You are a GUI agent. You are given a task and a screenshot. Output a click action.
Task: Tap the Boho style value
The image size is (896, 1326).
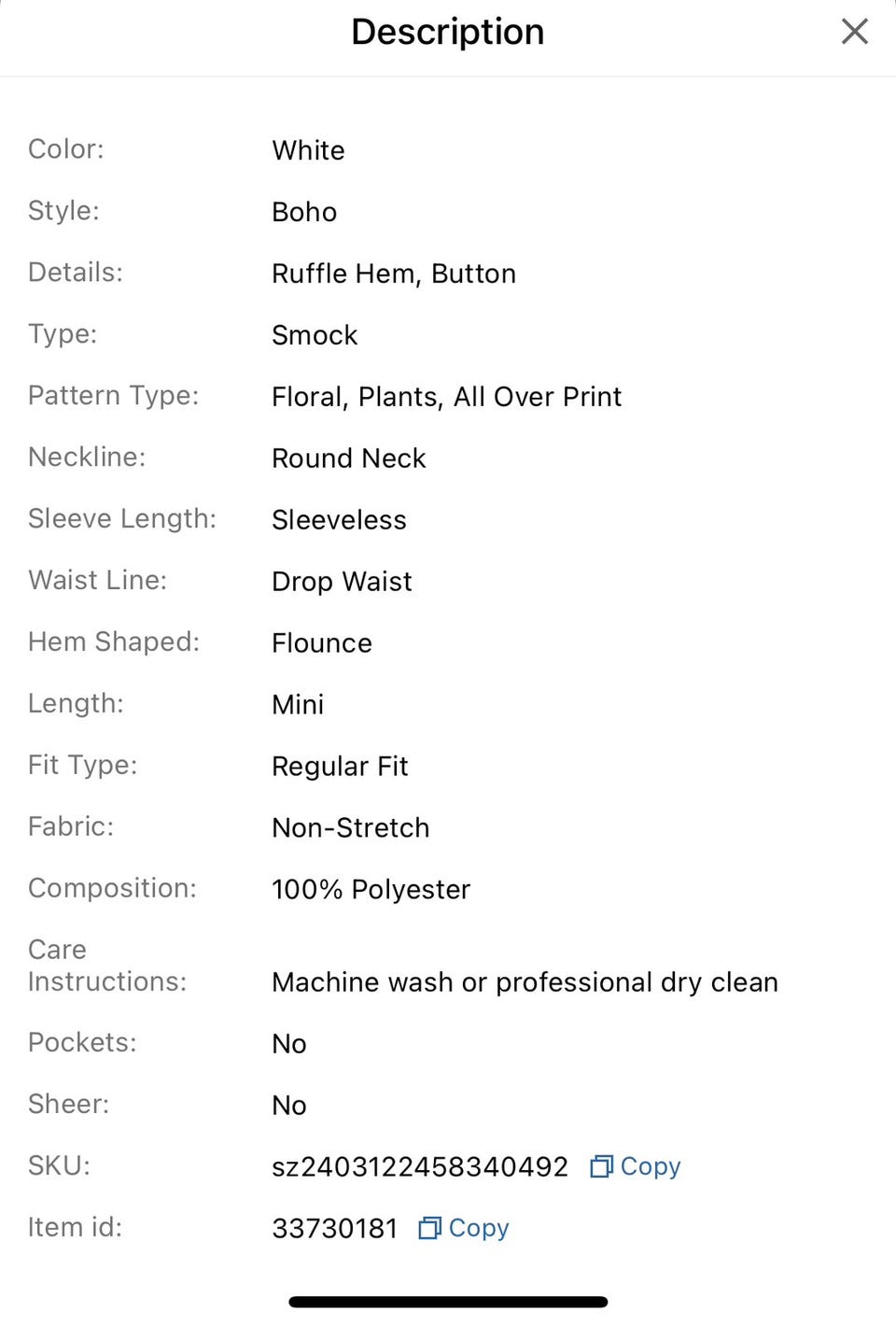(304, 212)
